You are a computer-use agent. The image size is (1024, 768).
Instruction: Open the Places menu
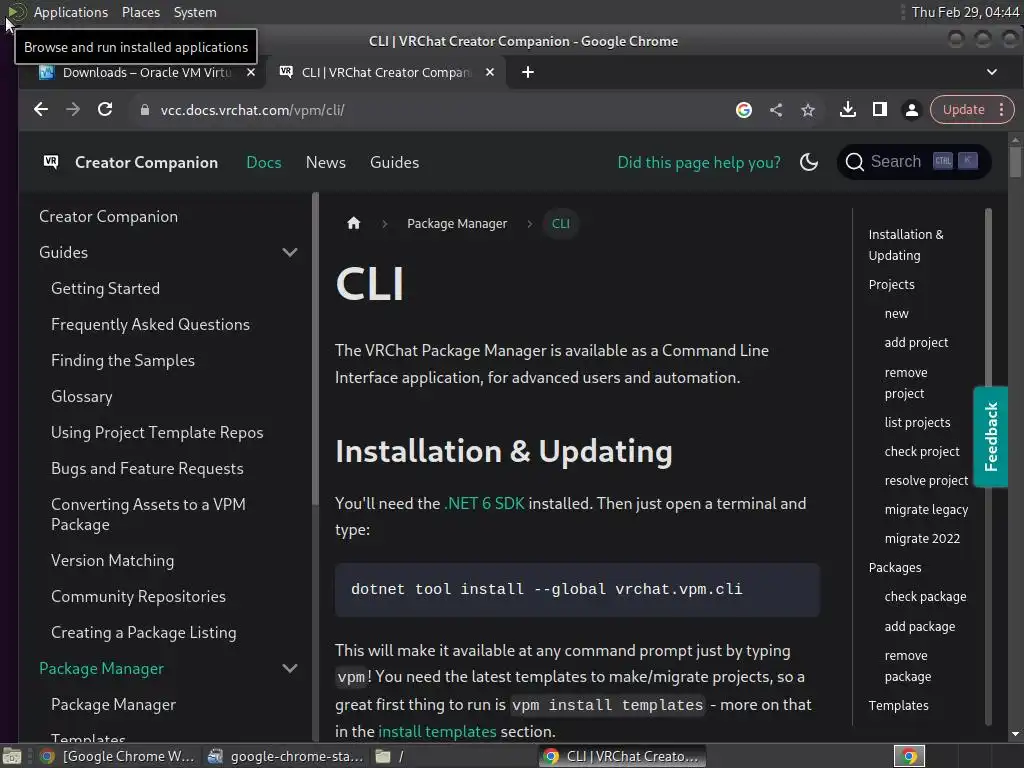pyautogui.click(x=140, y=12)
